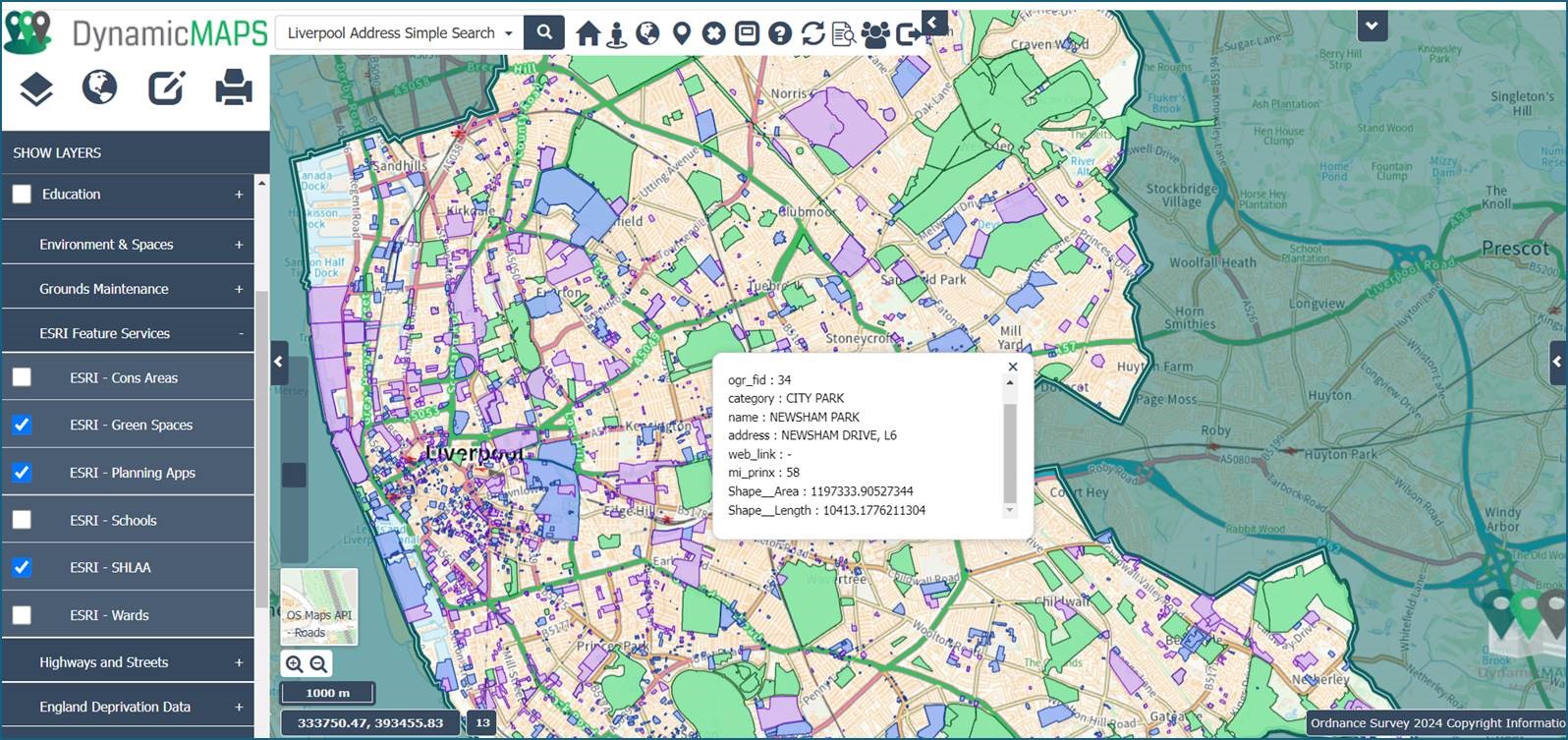Click the popup scrollbar thumb
The width and height of the screenshot is (1568, 740).
[x=1009, y=452]
